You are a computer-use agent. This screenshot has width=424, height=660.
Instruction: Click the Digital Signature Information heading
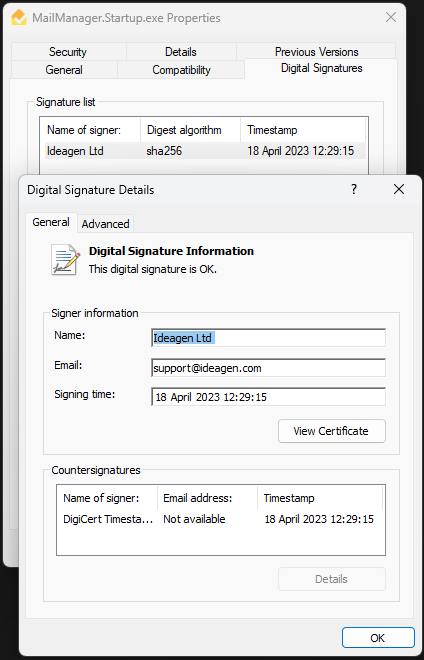tap(171, 251)
